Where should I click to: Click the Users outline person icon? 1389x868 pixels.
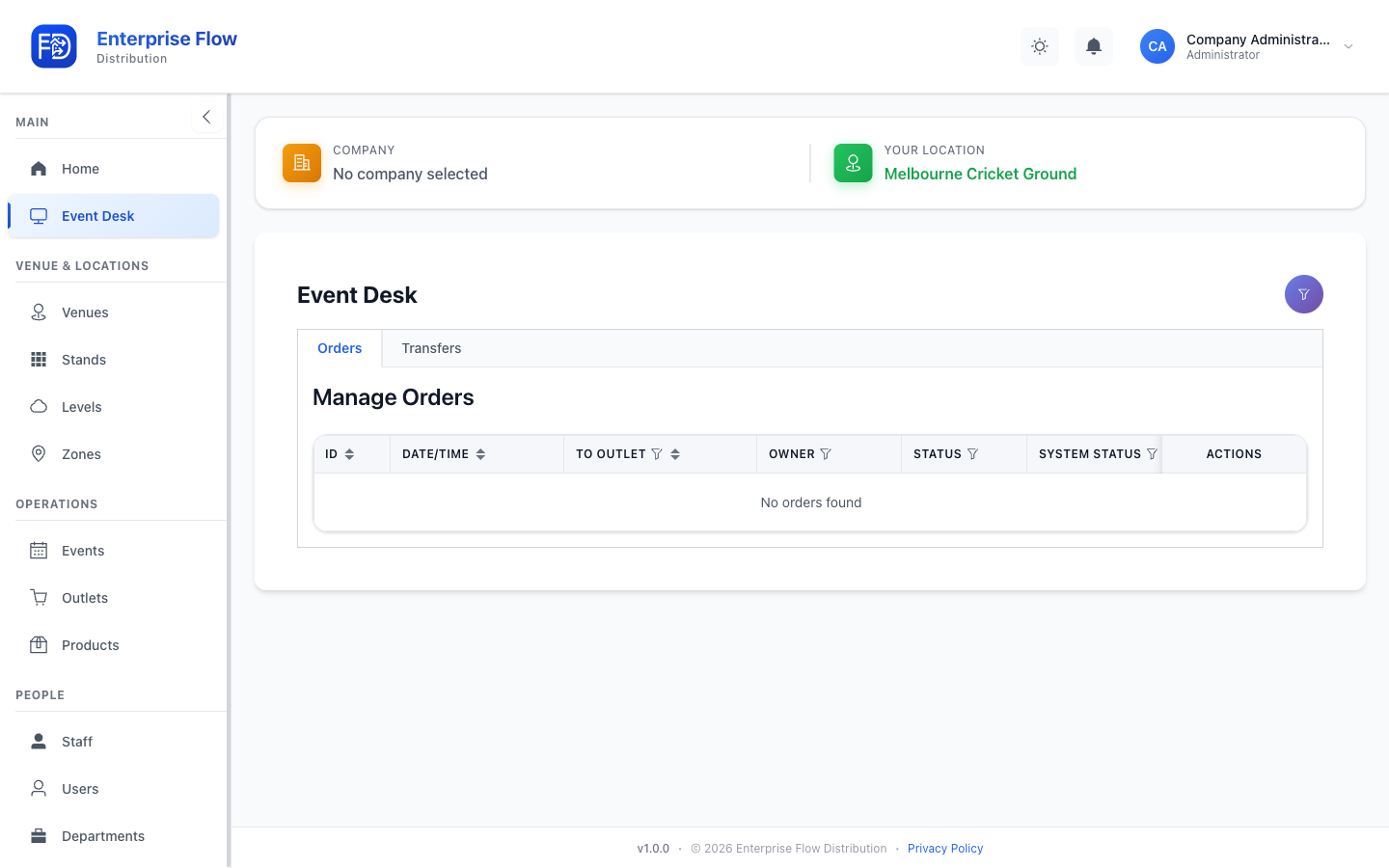pyautogui.click(x=39, y=789)
